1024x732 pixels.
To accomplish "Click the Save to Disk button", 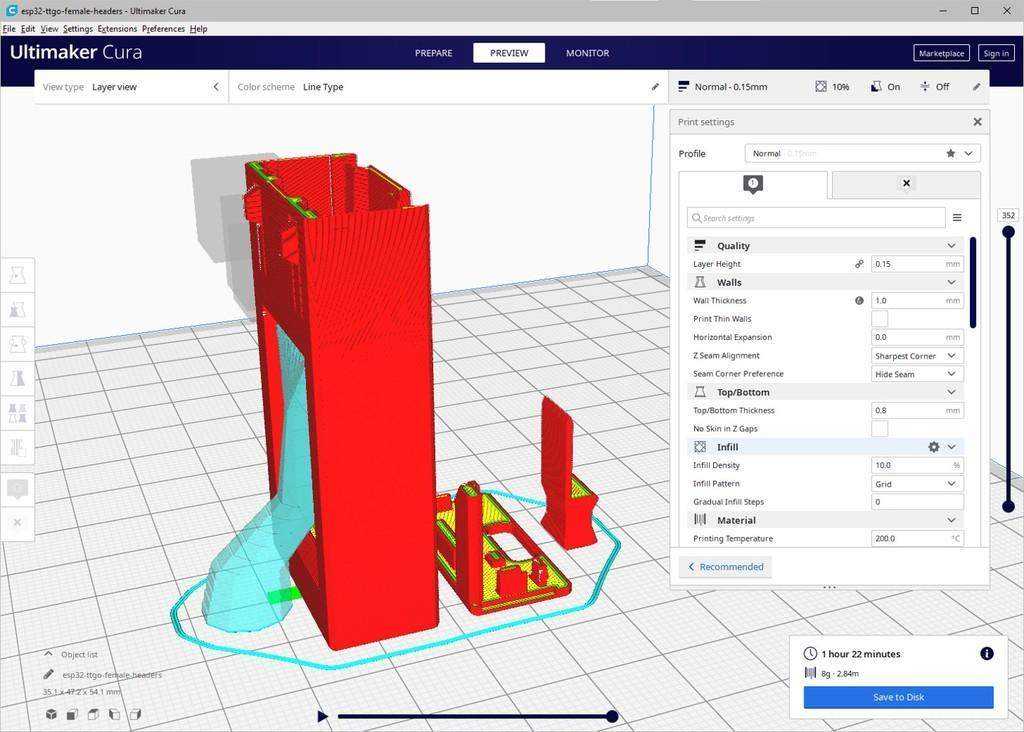I will pos(898,697).
